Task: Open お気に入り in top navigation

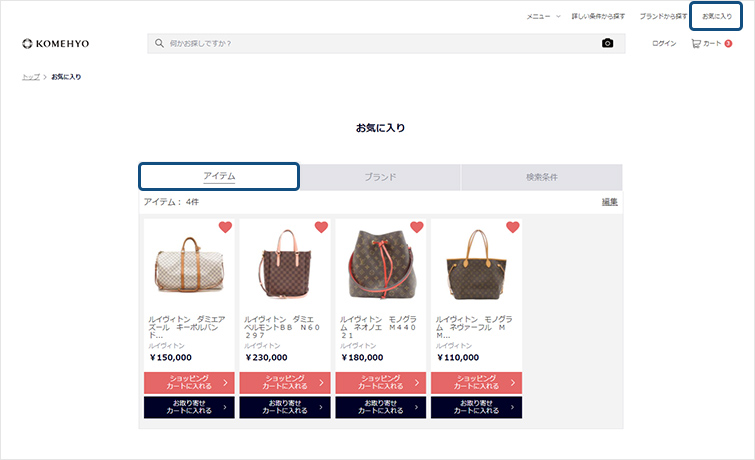Action: point(716,16)
